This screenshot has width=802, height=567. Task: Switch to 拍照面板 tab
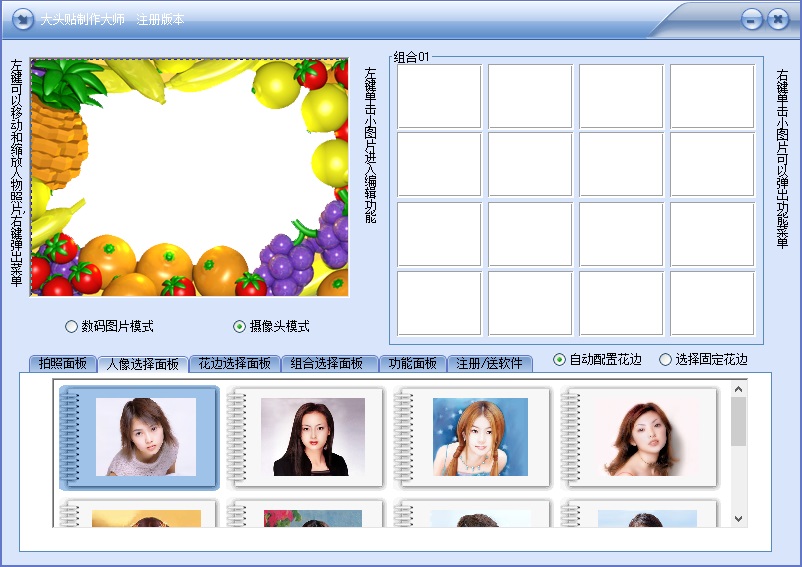63,364
